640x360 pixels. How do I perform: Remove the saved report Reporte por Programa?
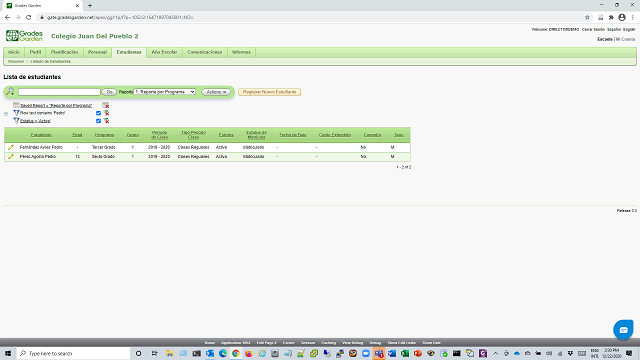[x=106, y=105]
